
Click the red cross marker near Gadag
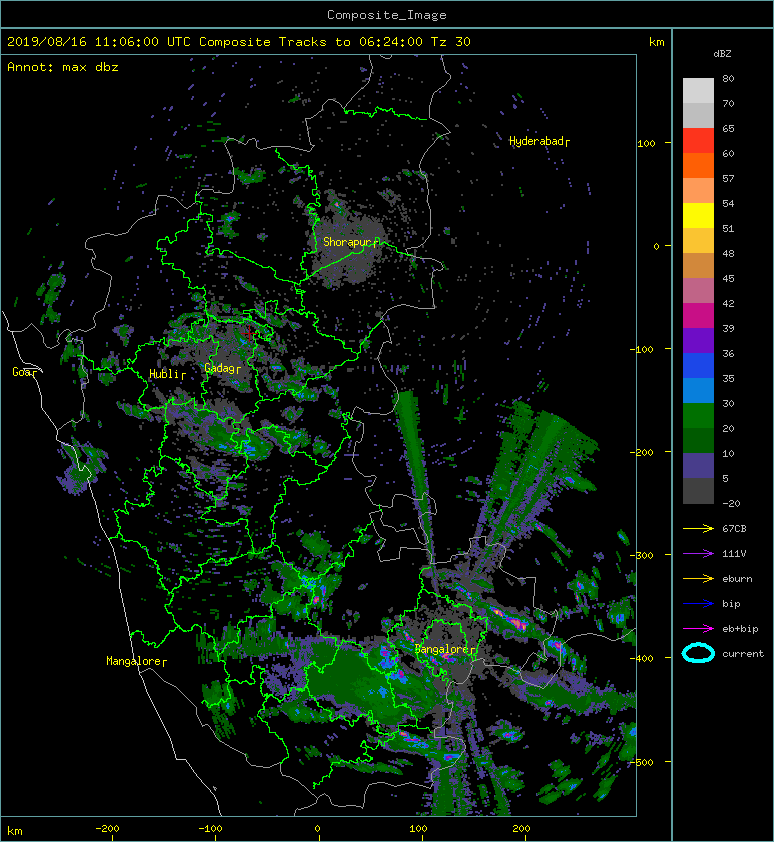click(x=249, y=333)
